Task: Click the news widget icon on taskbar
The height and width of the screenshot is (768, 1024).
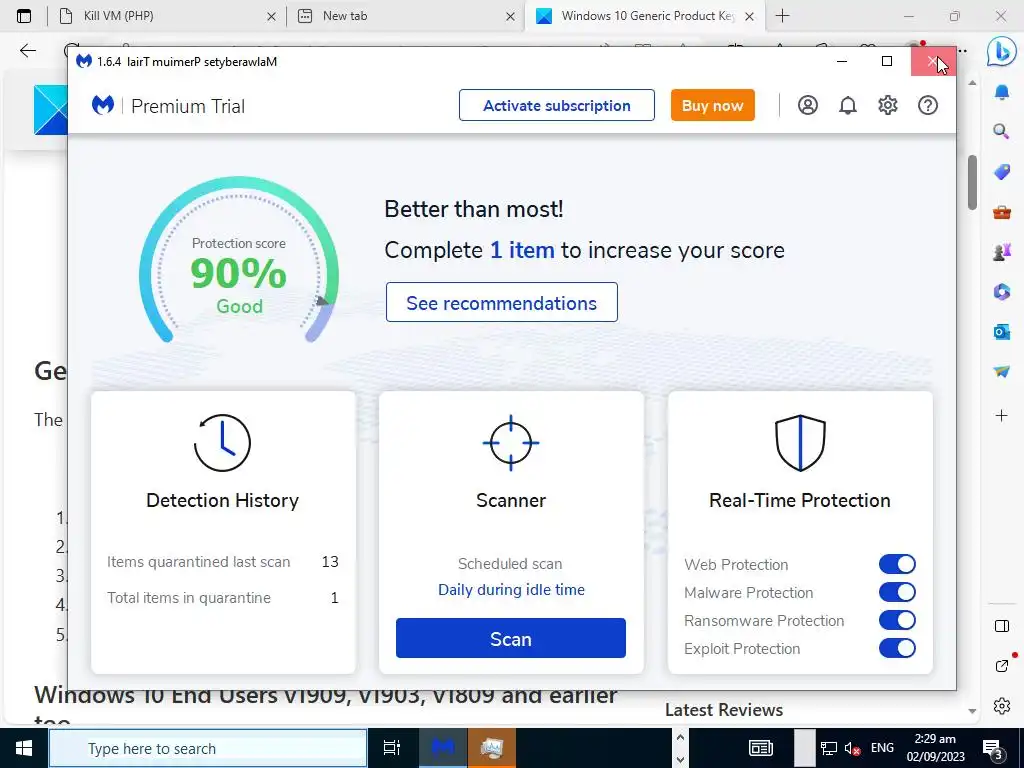Action: point(760,748)
